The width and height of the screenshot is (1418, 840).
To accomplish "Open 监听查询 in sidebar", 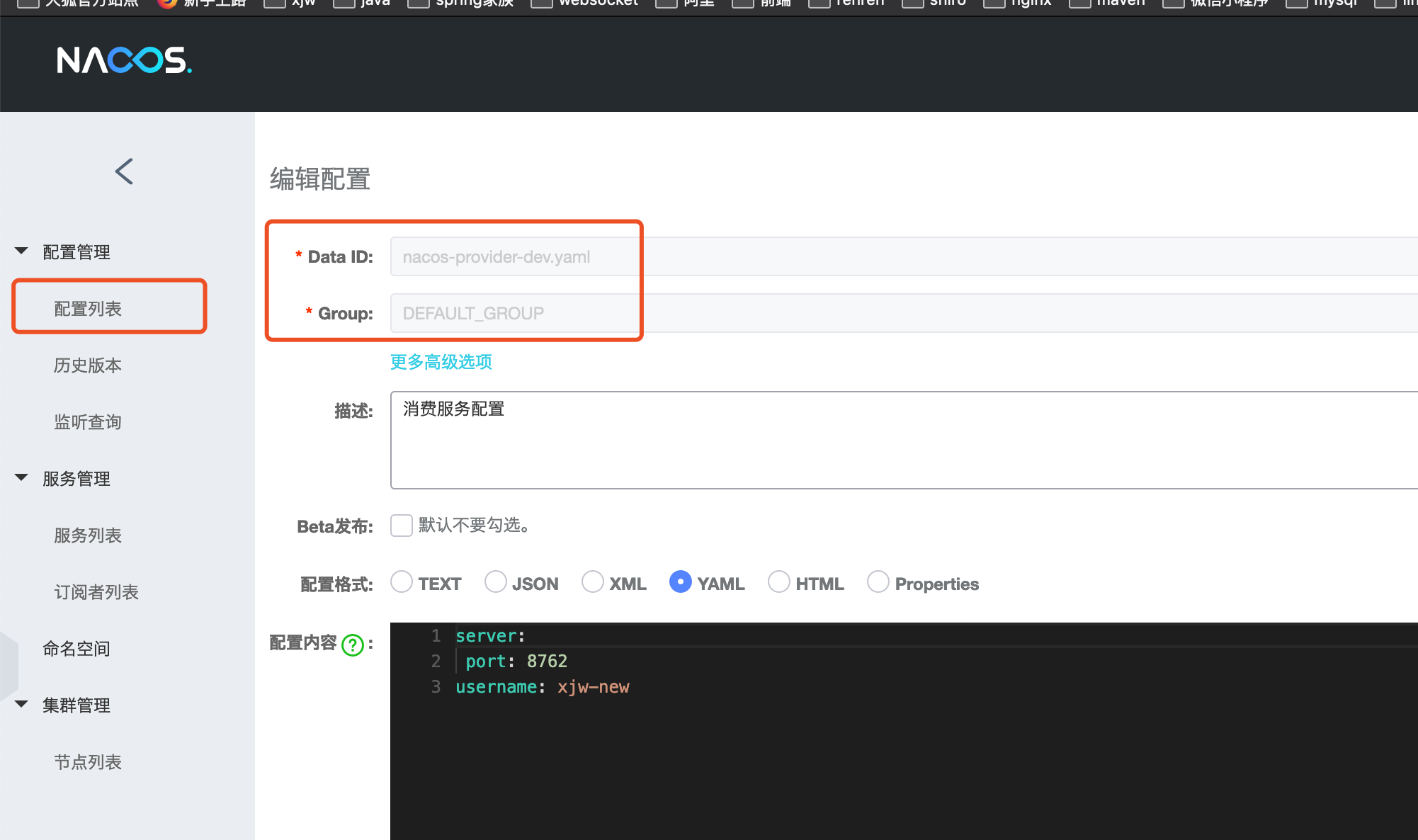I will [88, 422].
